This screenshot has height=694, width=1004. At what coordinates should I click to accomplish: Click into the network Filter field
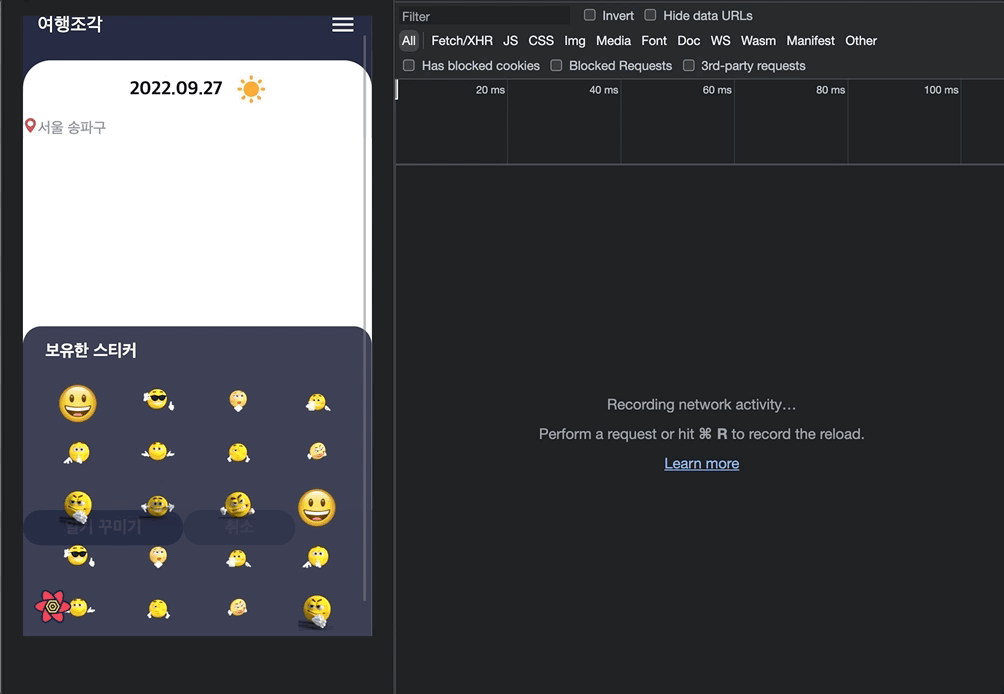483,16
